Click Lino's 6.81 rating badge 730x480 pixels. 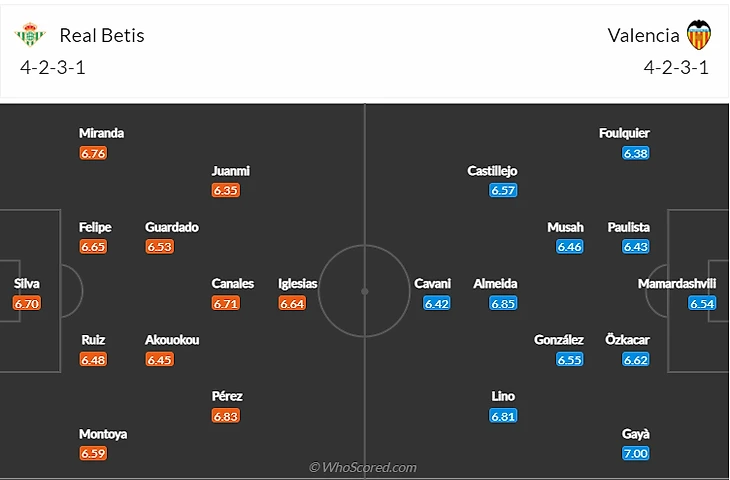(503, 416)
